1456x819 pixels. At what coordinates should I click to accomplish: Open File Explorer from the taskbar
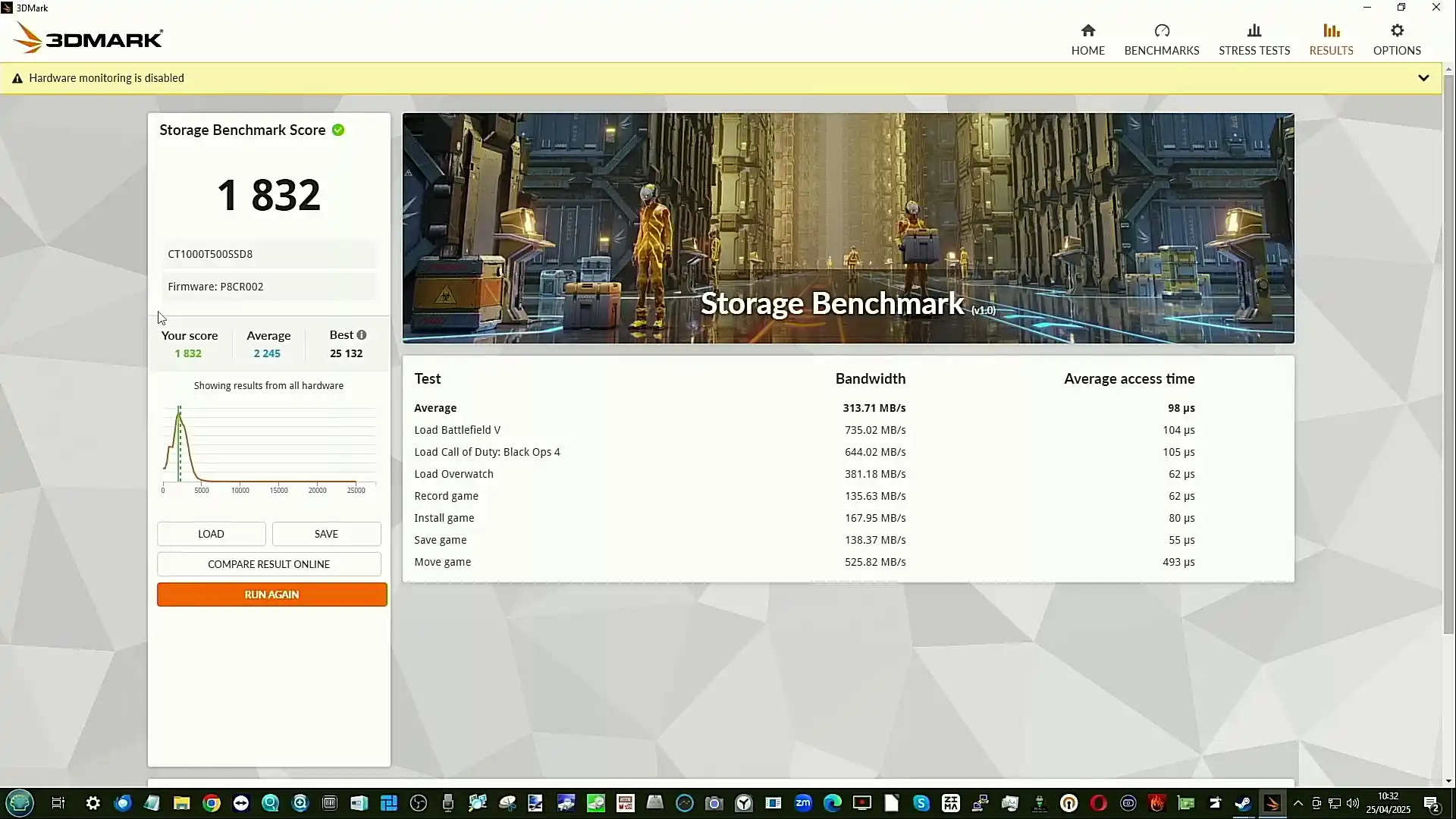pyautogui.click(x=181, y=803)
